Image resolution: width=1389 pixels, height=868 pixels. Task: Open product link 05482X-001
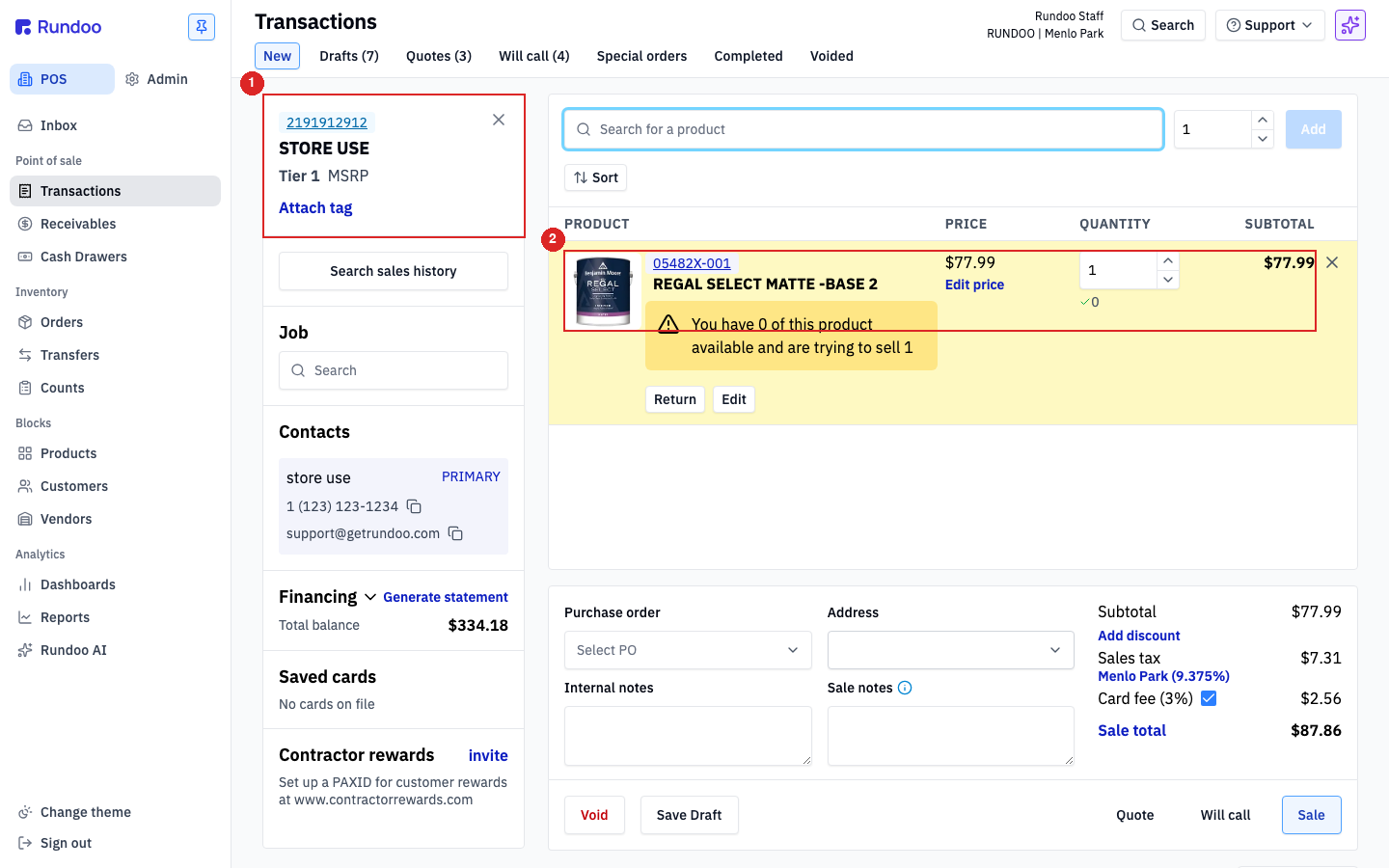692,263
